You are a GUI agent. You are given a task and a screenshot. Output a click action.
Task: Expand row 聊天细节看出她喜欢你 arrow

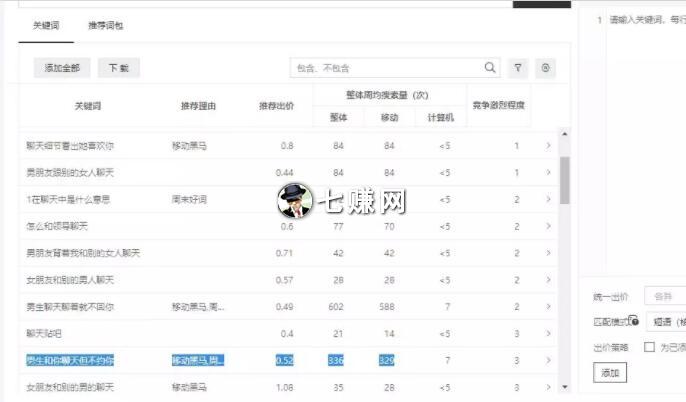549,145
